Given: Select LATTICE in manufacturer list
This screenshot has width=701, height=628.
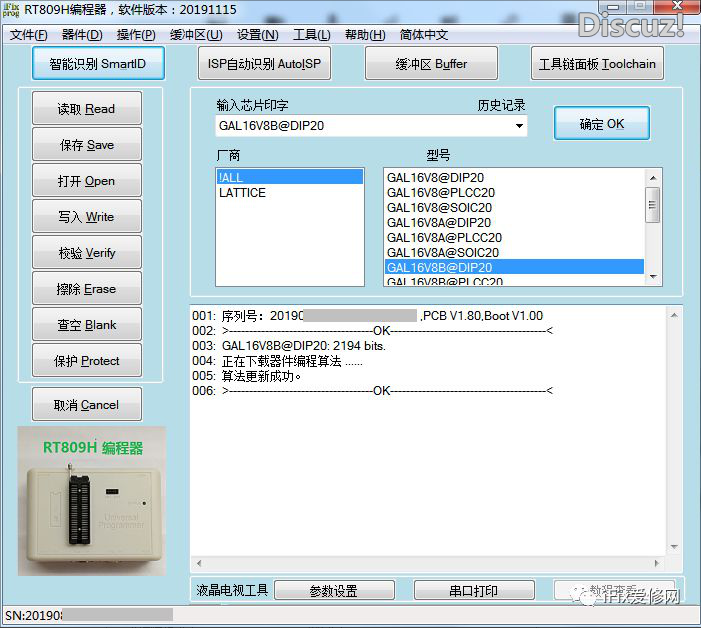Looking at the screenshot, I should tap(290, 193).
